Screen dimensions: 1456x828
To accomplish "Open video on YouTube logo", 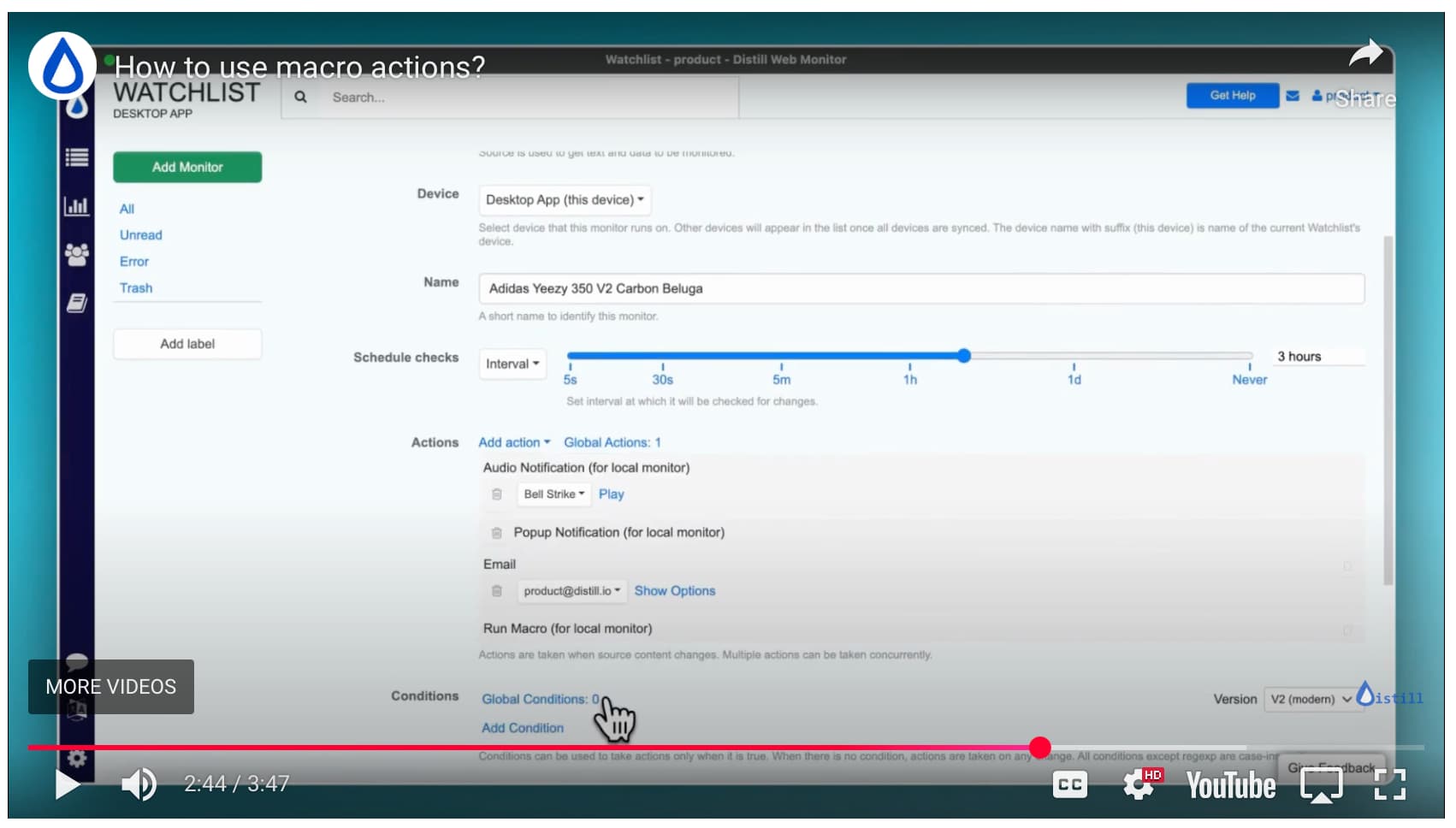I will 1230,784.
